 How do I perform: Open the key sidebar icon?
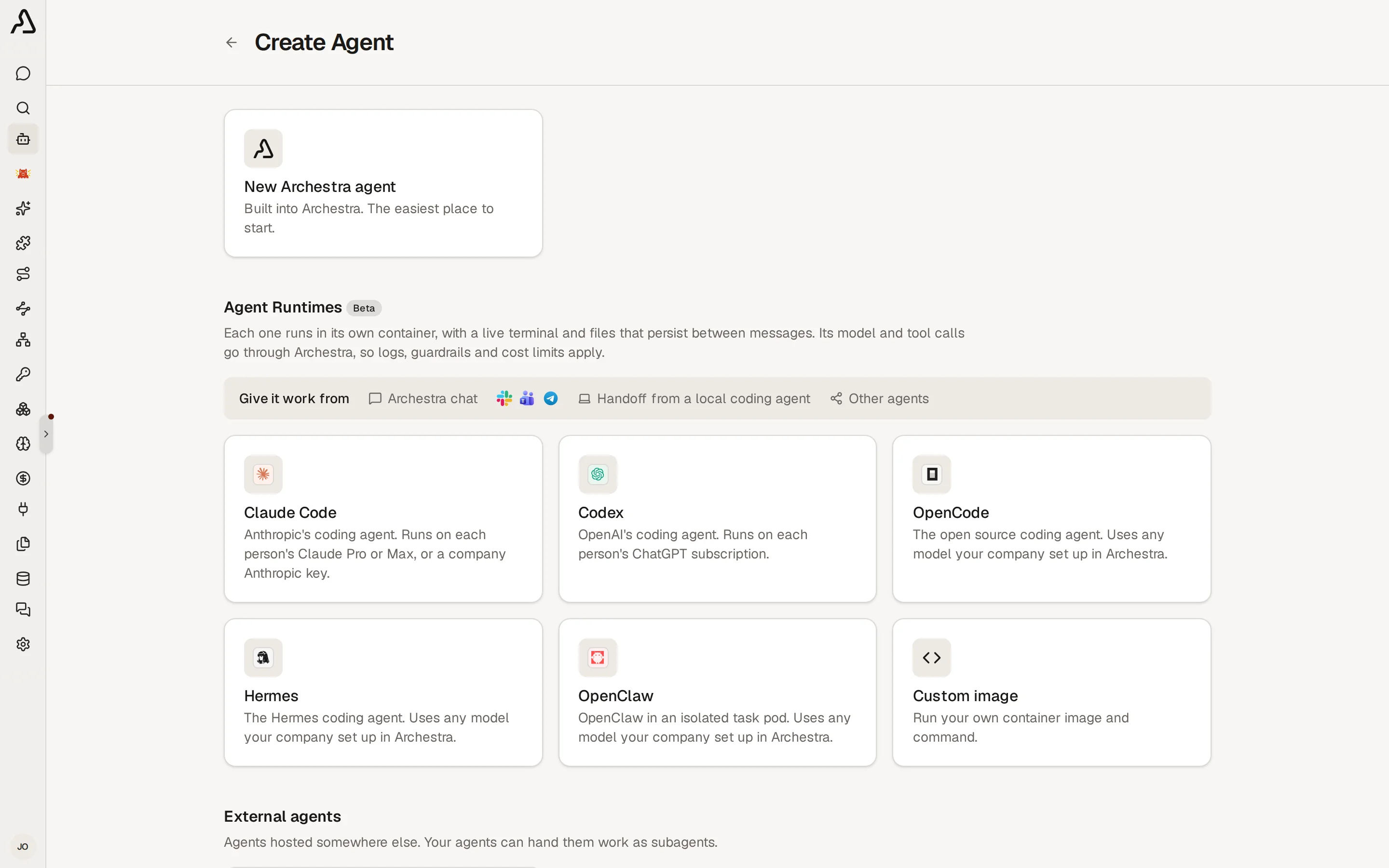pos(23,374)
